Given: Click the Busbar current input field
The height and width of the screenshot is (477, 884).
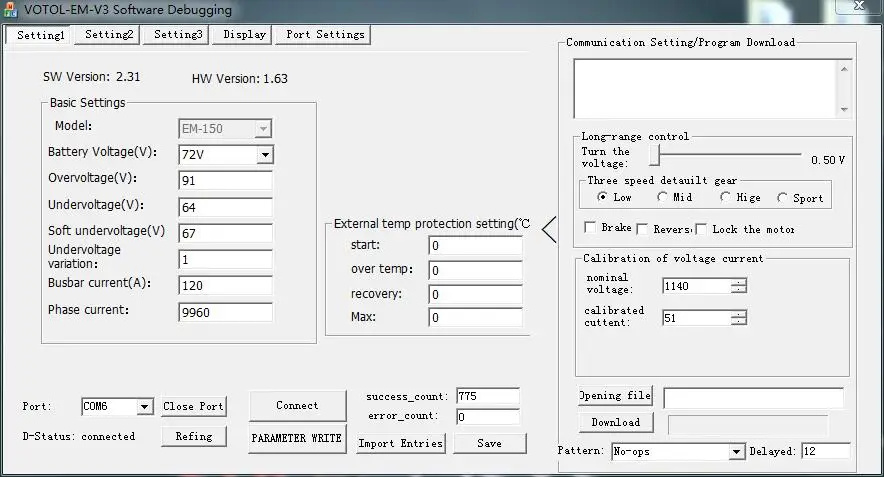Looking at the screenshot, I should click(x=225, y=284).
